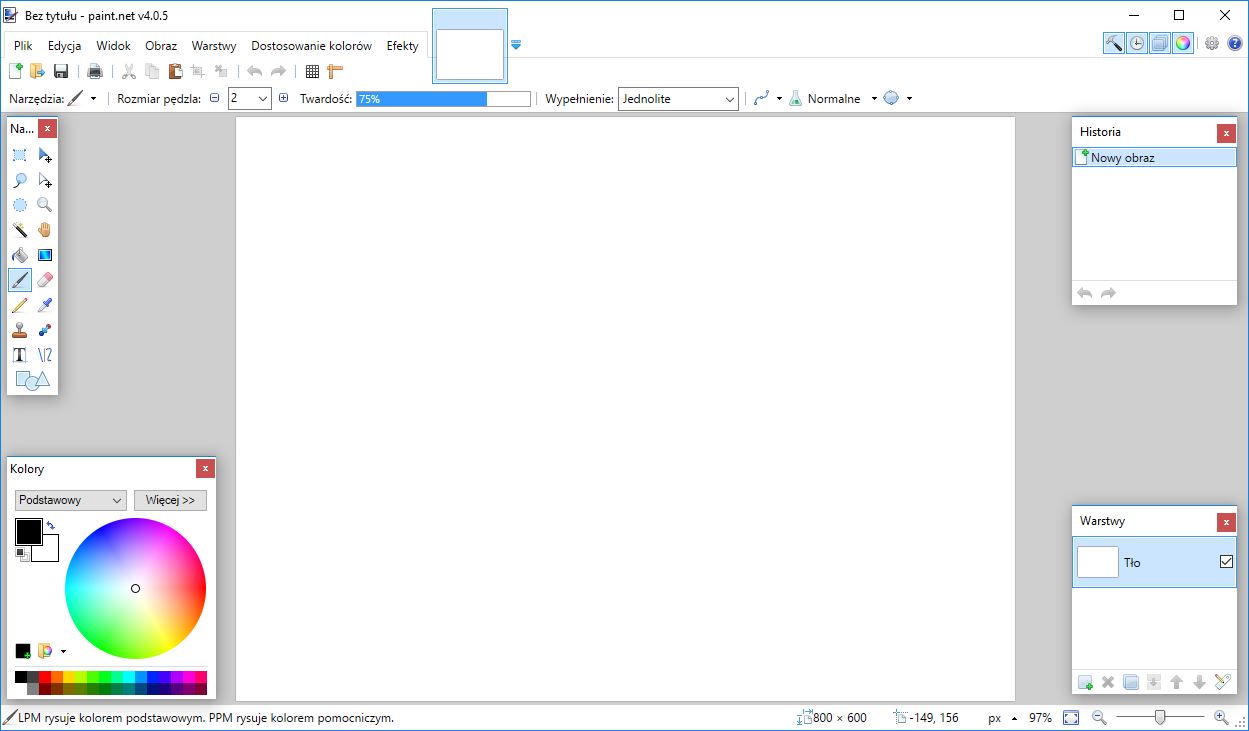This screenshot has width=1249, height=731.
Task: Open the Plik menu
Action: [x=23, y=46]
